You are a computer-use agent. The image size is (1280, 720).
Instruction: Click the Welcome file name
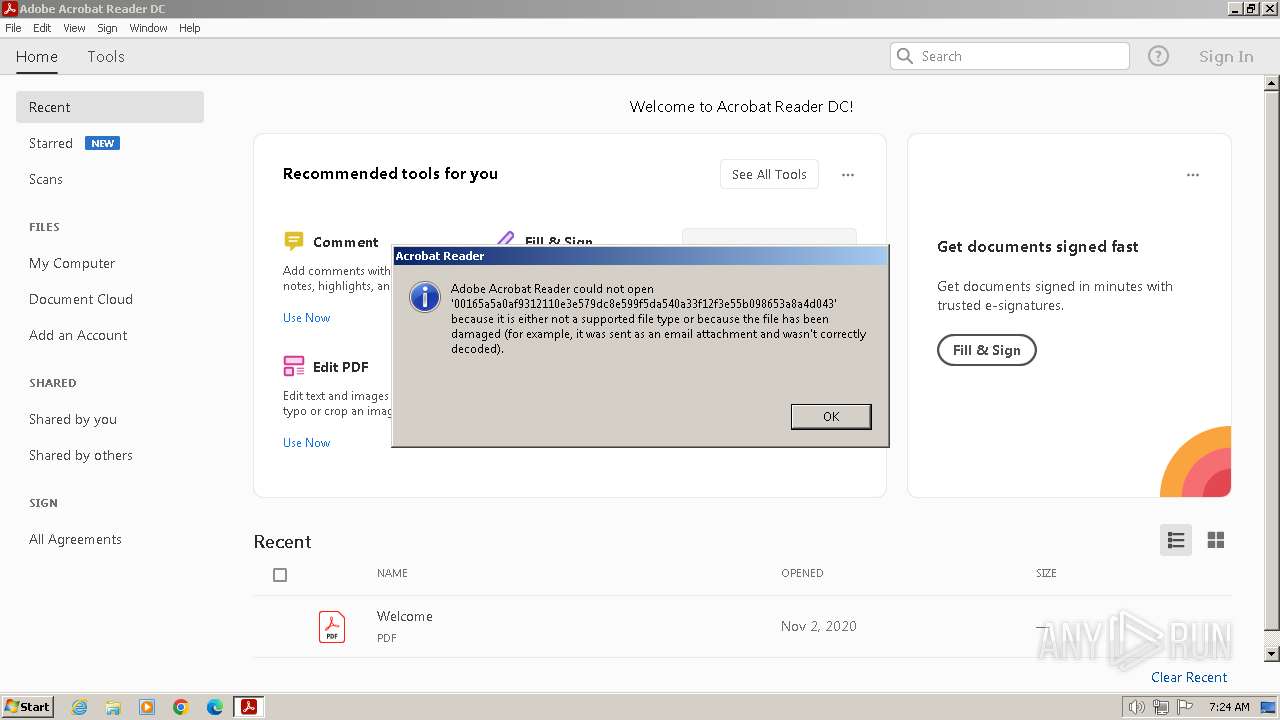tap(405, 616)
